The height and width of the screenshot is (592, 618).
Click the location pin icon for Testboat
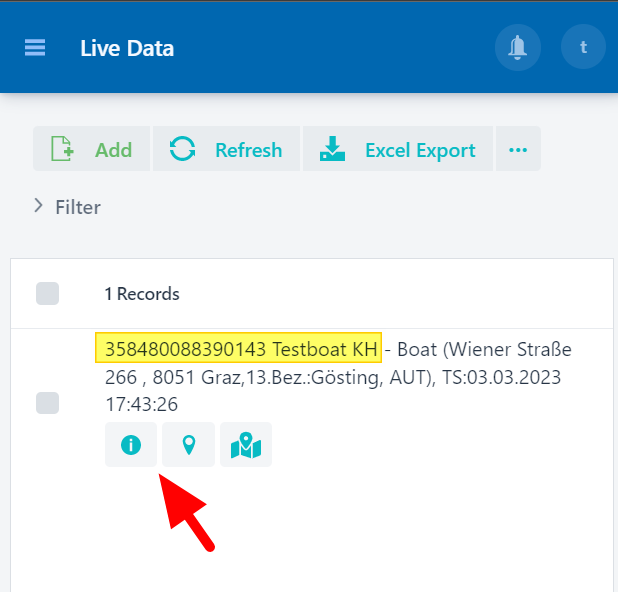[x=188, y=445]
